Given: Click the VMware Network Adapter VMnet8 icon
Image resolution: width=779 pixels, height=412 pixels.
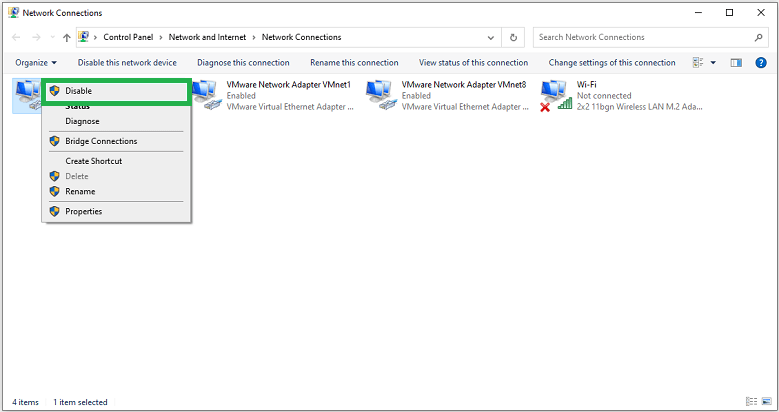Looking at the screenshot, I should pos(382,95).
